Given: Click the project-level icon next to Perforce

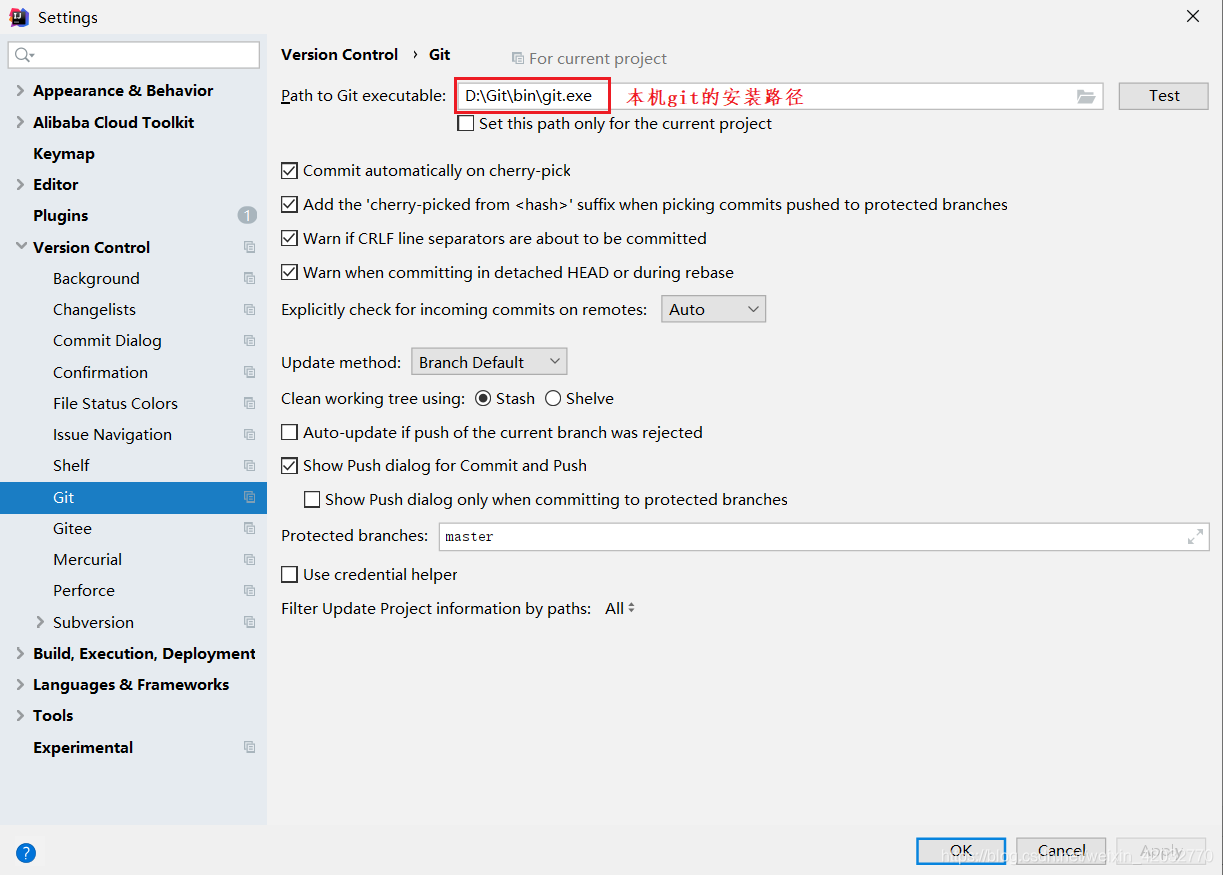Looking at the screenshot, I should 249,591.
